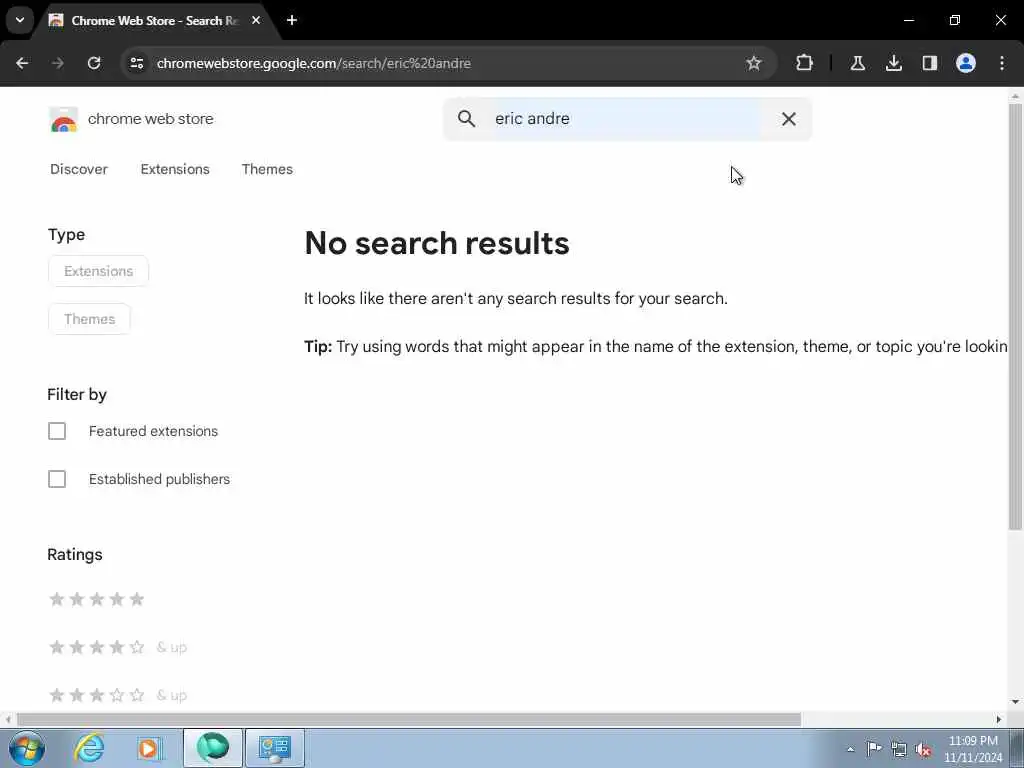Click the muted volume tray icon
Screen dimensions: 1024x768
coord(923,749)
